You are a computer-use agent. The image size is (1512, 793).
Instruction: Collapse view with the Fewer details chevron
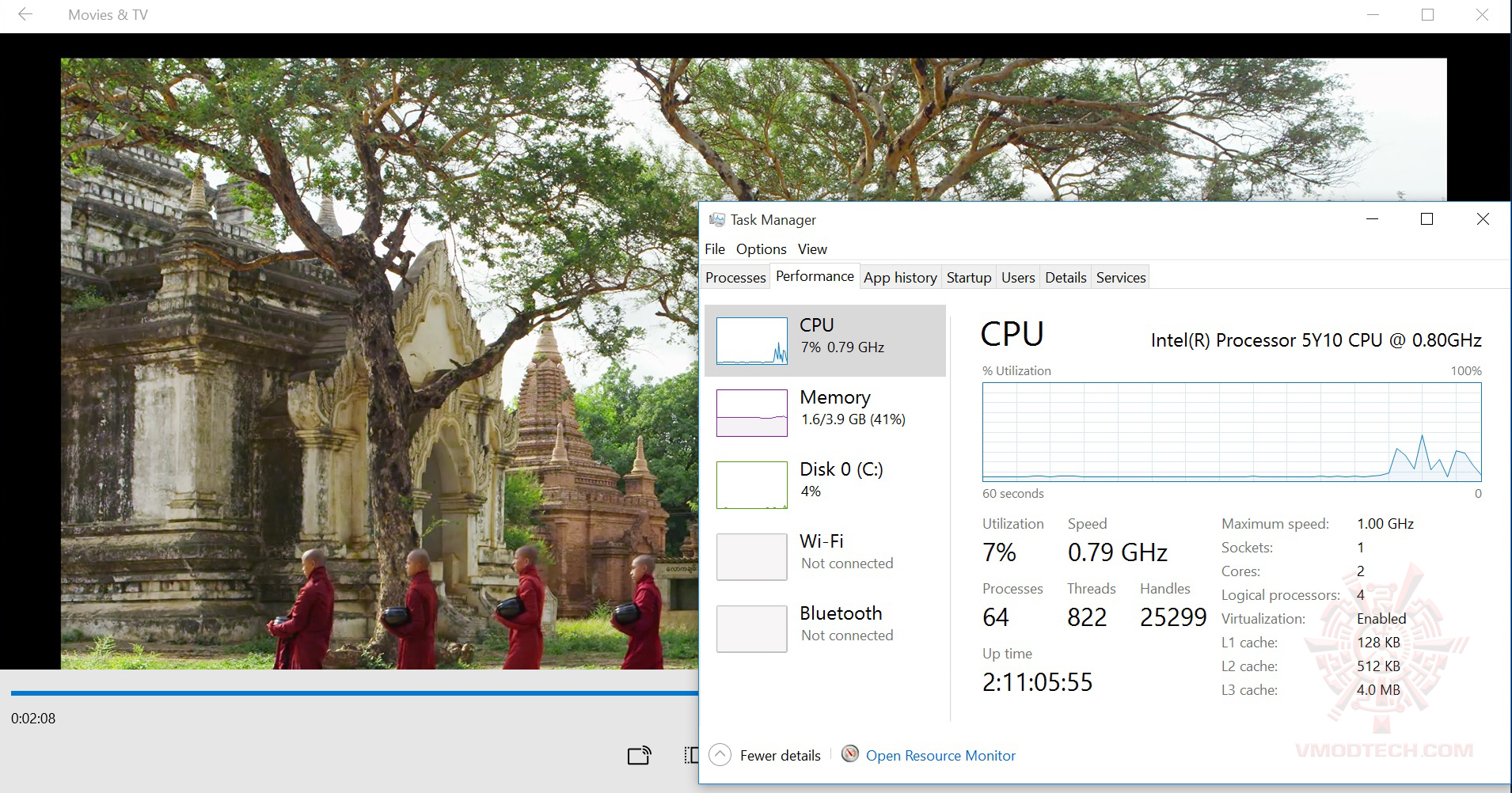720,755
